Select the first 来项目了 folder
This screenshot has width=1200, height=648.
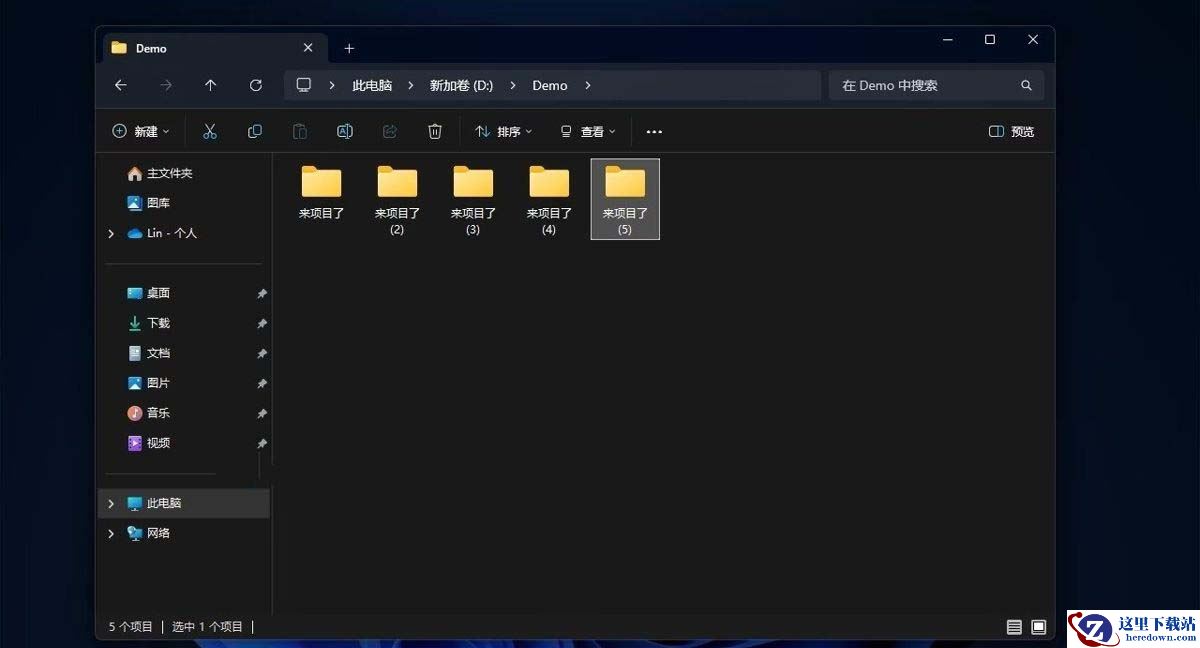(321, 193)
